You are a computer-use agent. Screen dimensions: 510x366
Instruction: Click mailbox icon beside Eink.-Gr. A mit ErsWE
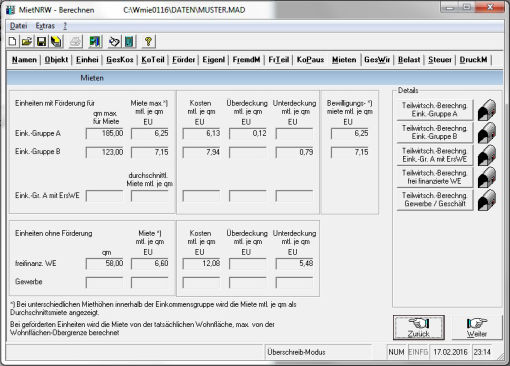[487, 155]
